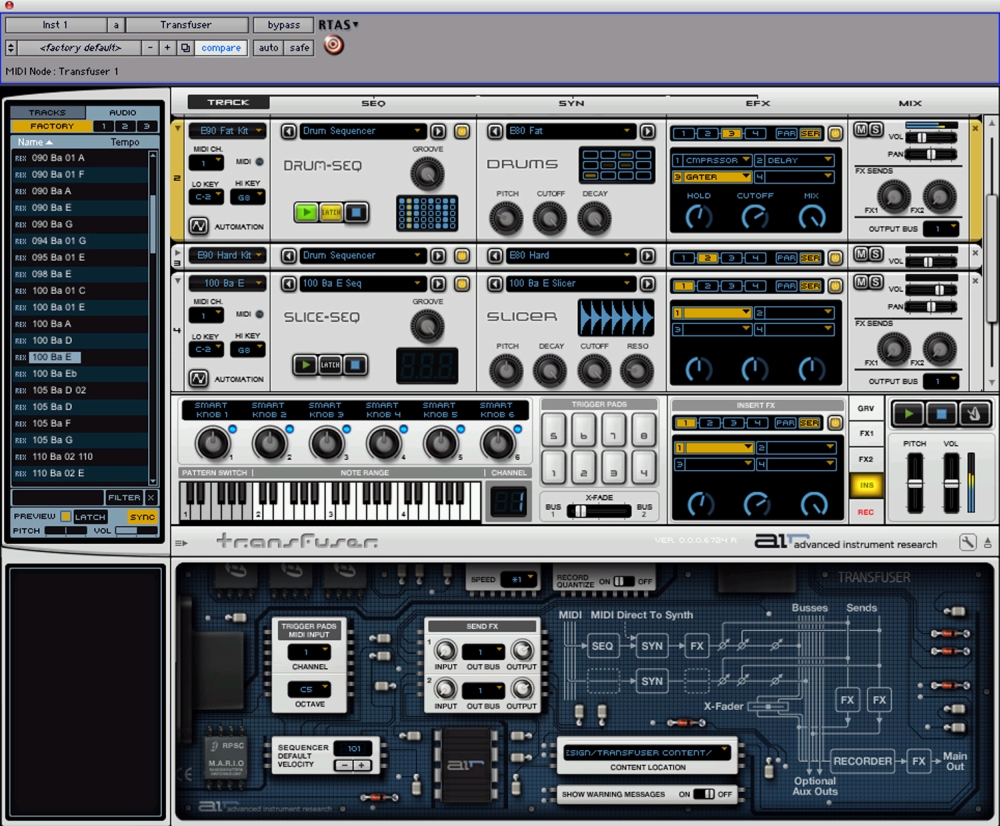Viewport: 1000px width, 826px height.
Task: Click the bypass button
Action: tap(283, 25)
